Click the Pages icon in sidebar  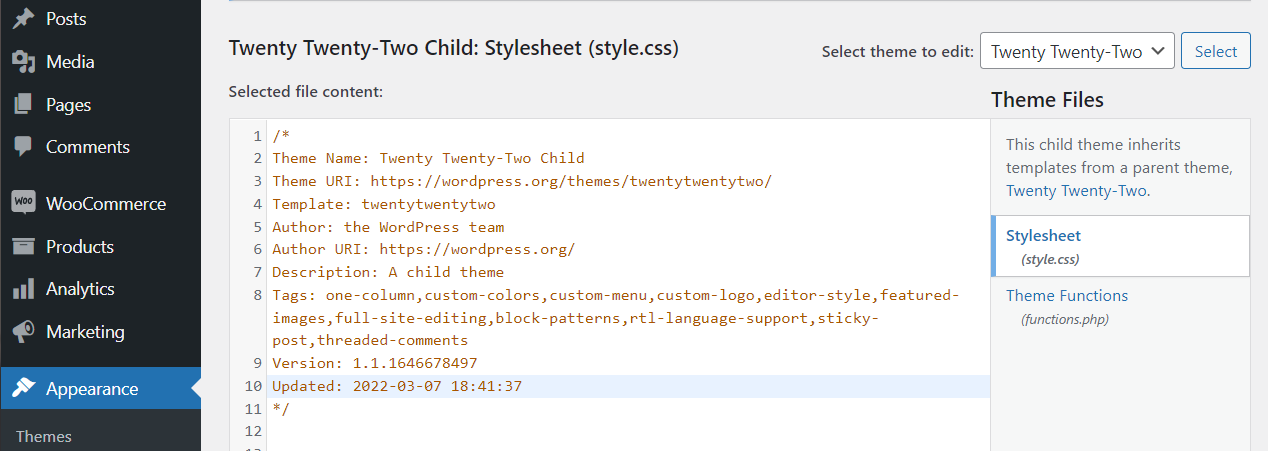pyautogui.click(x=24, y=105)
